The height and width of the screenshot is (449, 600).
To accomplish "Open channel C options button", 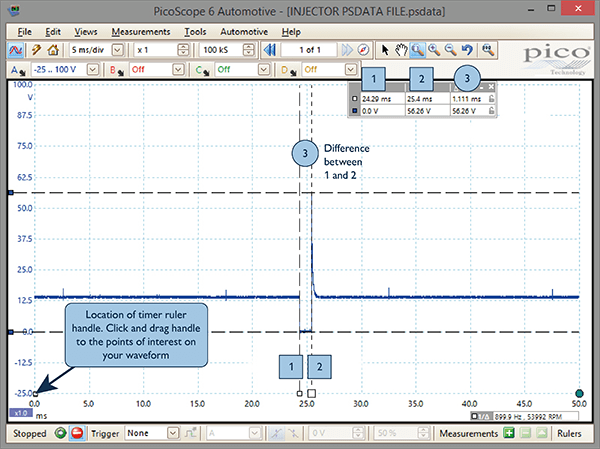I will click(202, 70).
